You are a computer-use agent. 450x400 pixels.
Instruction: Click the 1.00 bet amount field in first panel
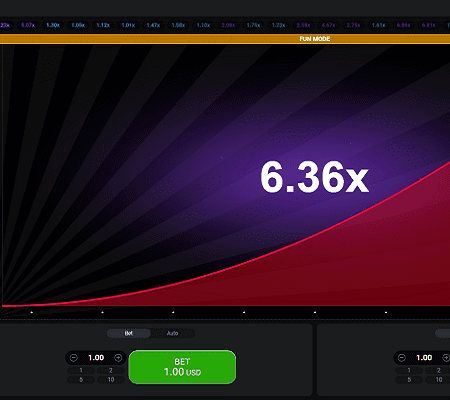coord(96,358)
